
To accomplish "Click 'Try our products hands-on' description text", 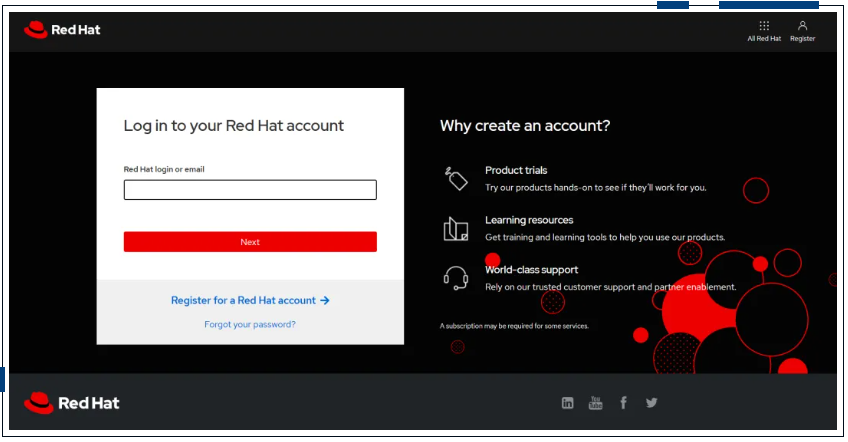I will click(x=595, y=188).
